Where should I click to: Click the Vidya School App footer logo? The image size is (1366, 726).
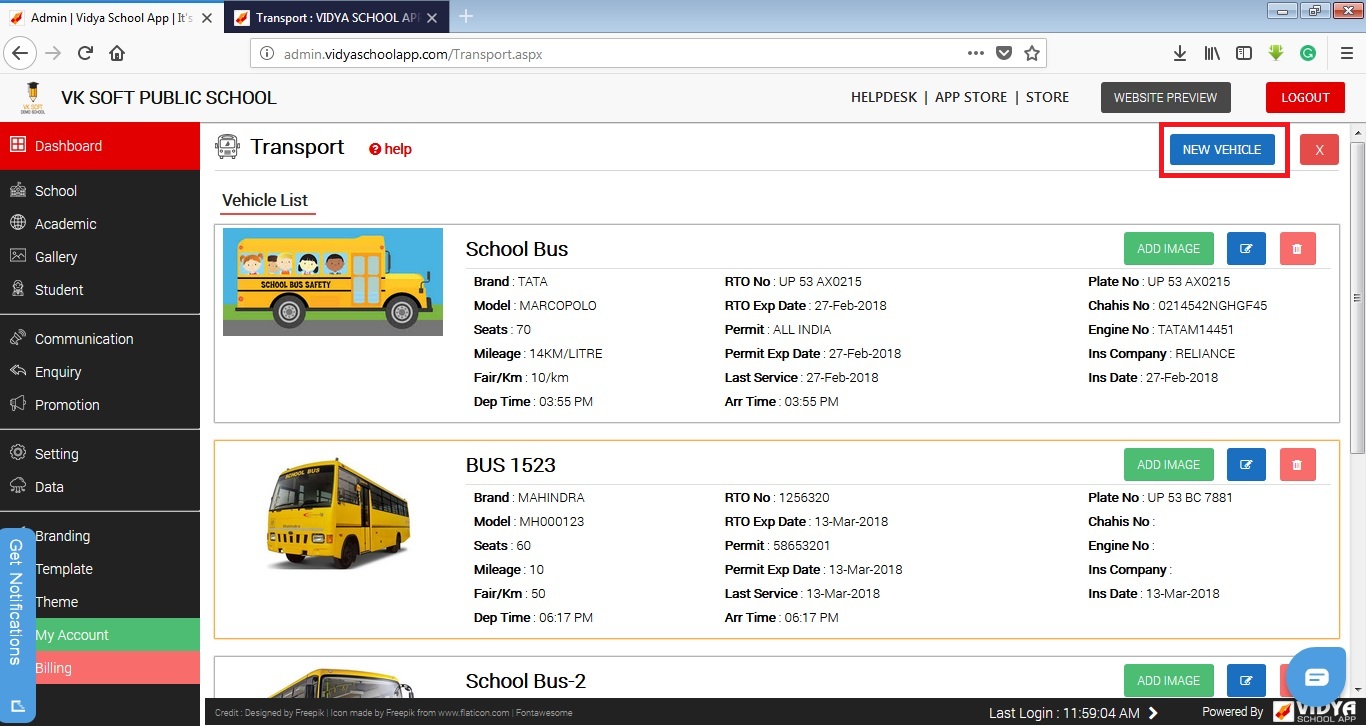pyautogui.click(x=1315, y=711)
